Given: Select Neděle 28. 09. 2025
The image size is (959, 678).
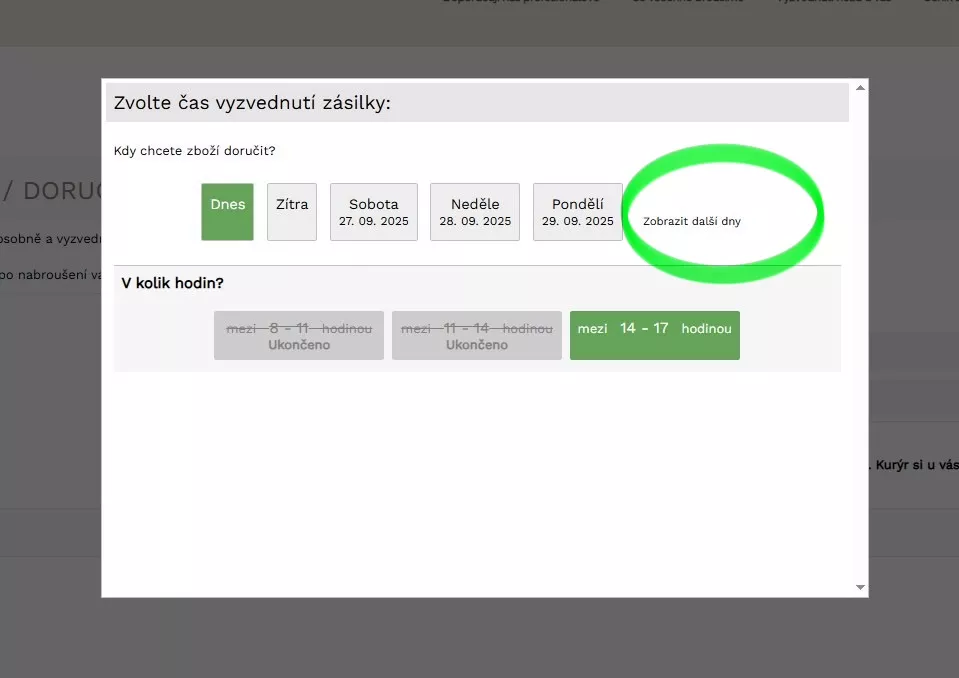Looking at the screenshot, I should (475, 212).
